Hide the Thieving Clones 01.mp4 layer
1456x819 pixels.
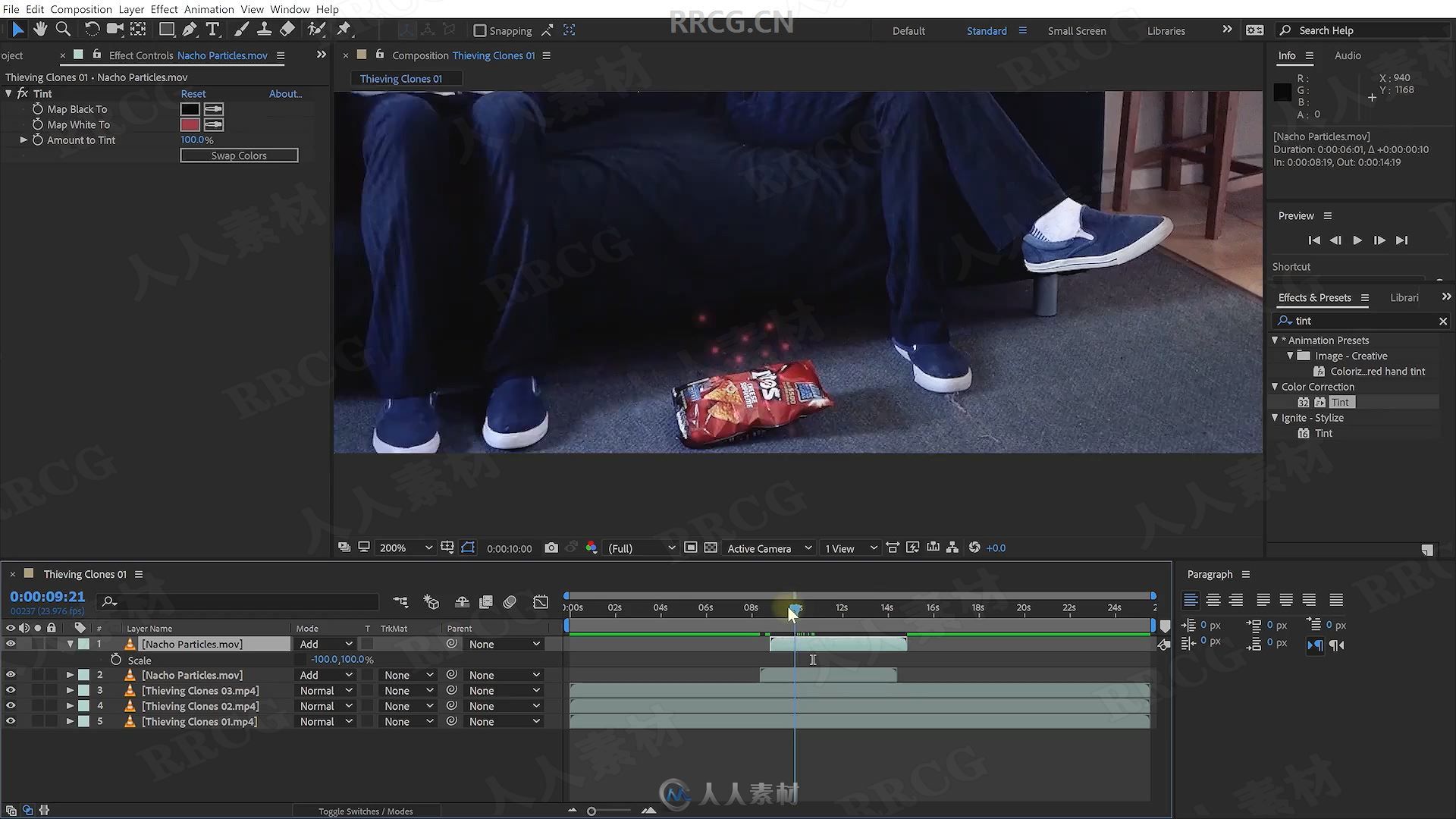click(x=11, y=721)
